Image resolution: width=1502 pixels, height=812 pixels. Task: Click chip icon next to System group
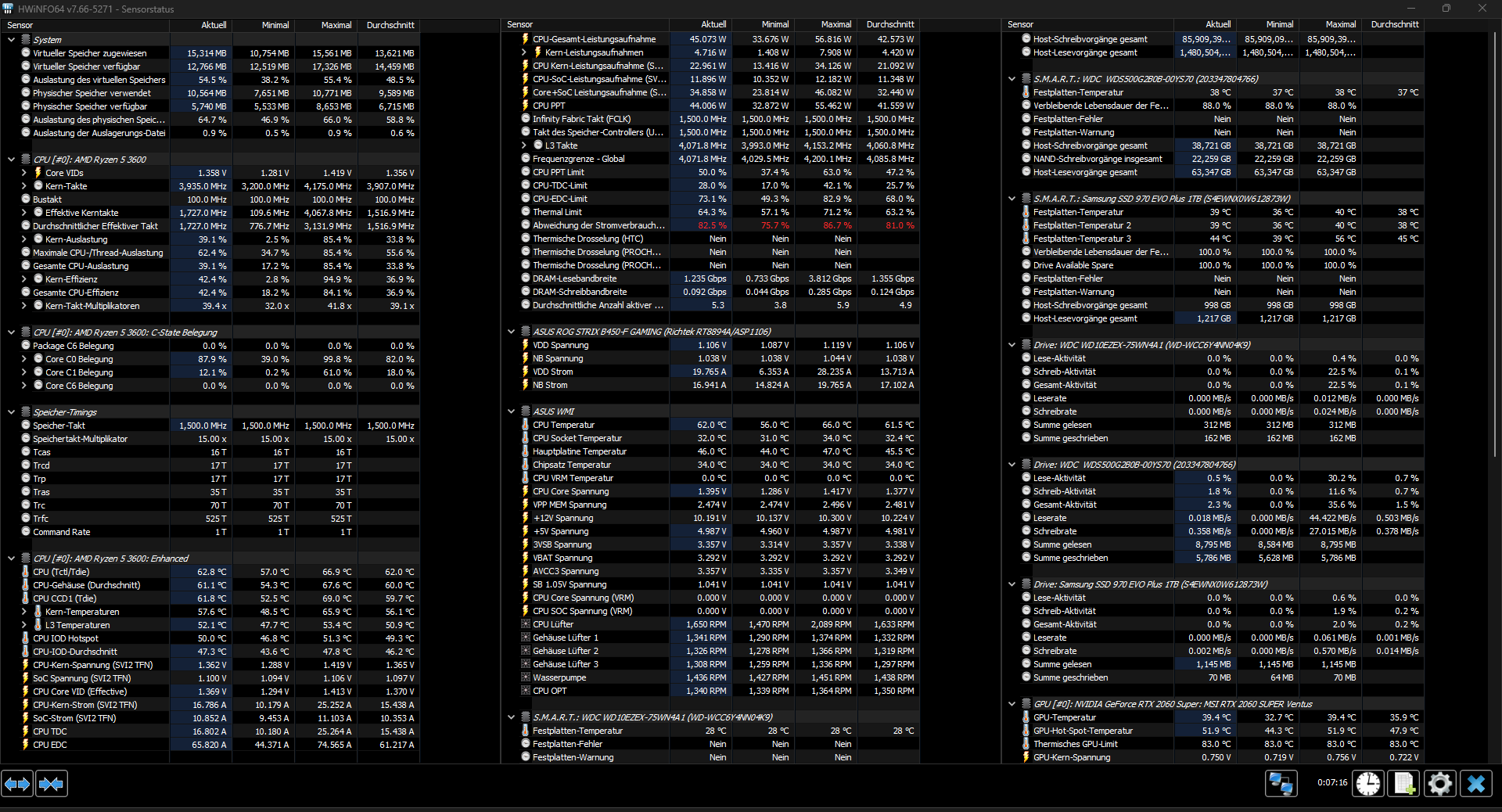pos(26,39)
